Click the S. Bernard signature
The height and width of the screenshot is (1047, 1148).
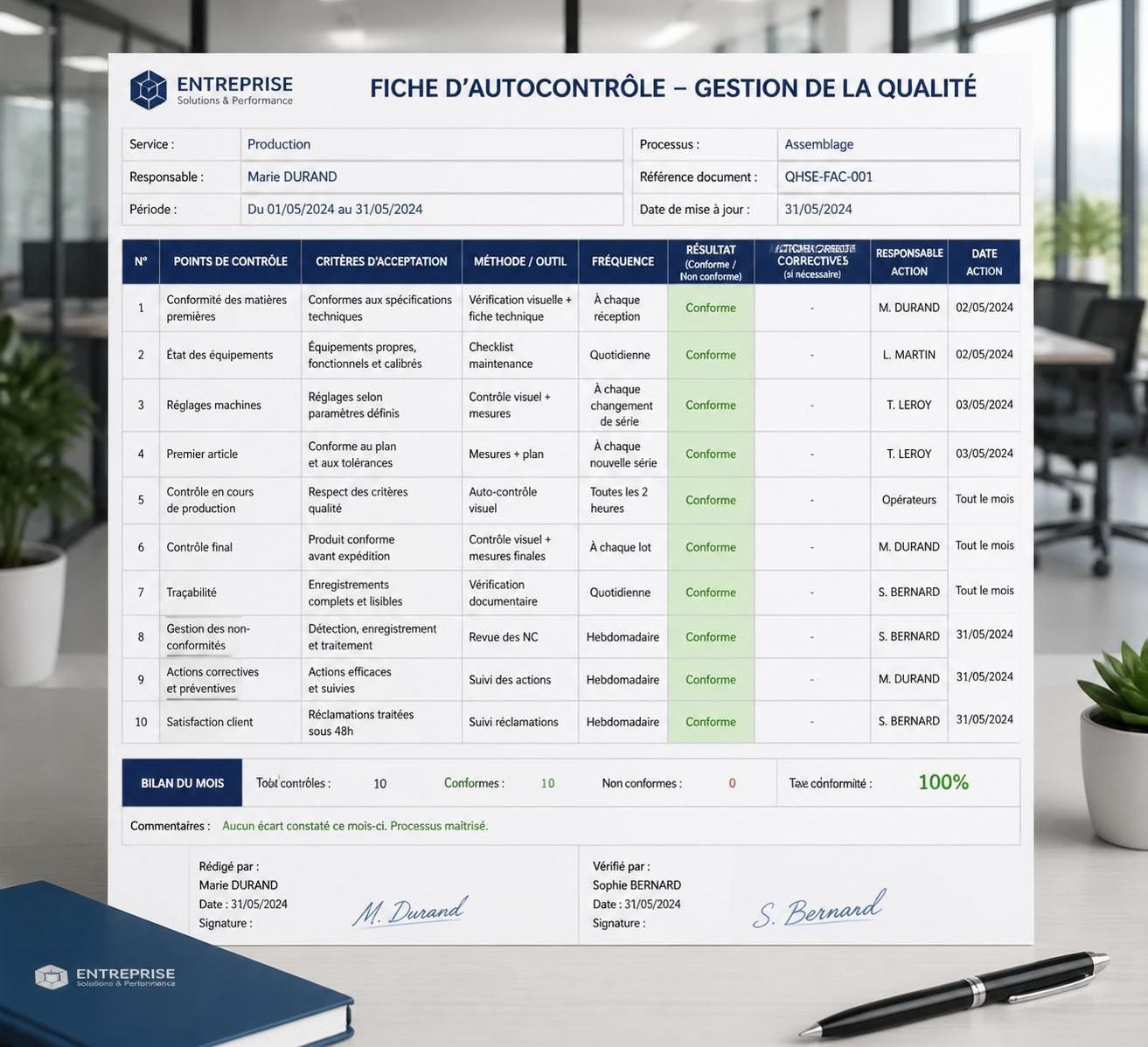pos(818,909)
